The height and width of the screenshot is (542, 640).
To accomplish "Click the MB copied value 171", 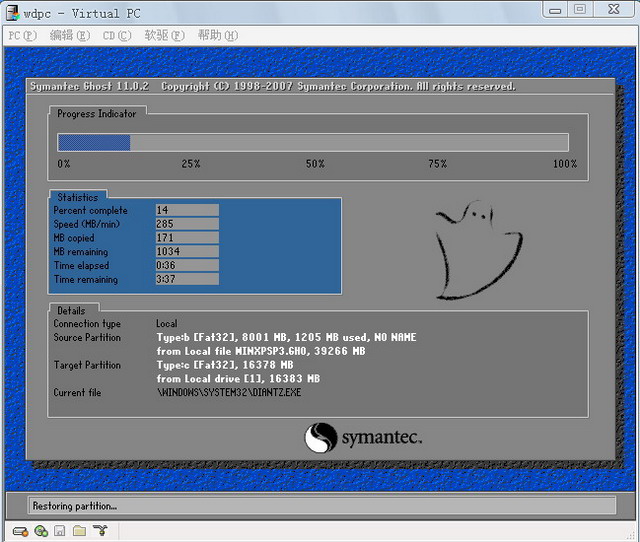I will [187, 238].
